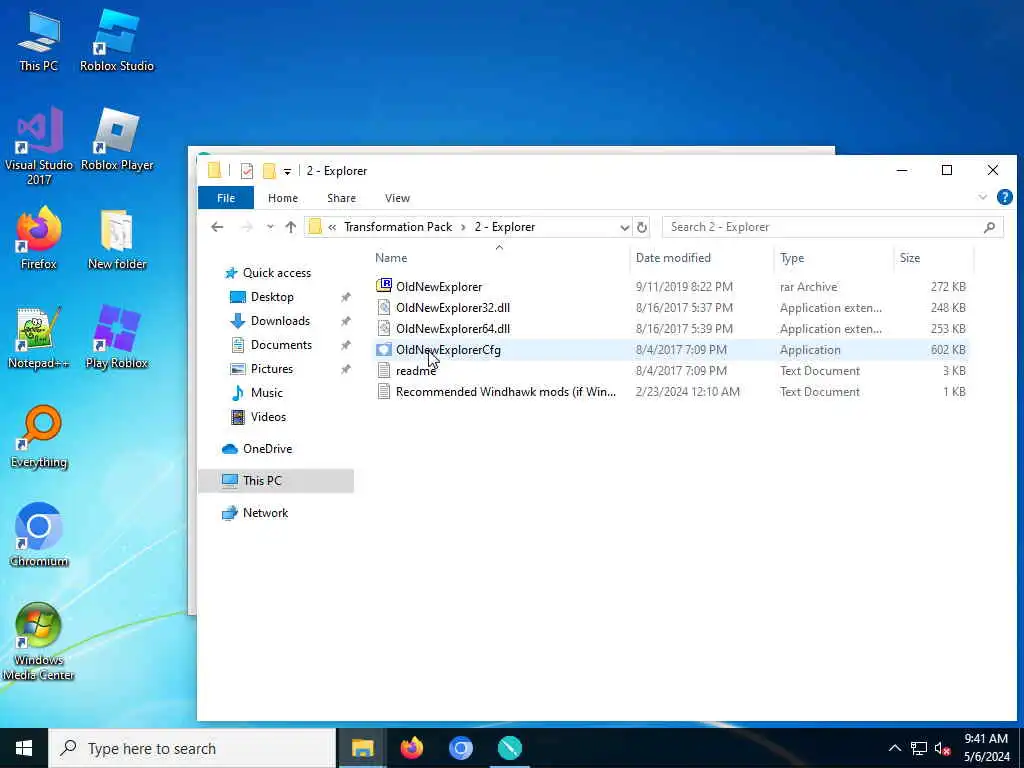Launch Roblox Studio desktop shortcut
The height and width of the screenshot is (768, 1024).
[x=117, y=40]
